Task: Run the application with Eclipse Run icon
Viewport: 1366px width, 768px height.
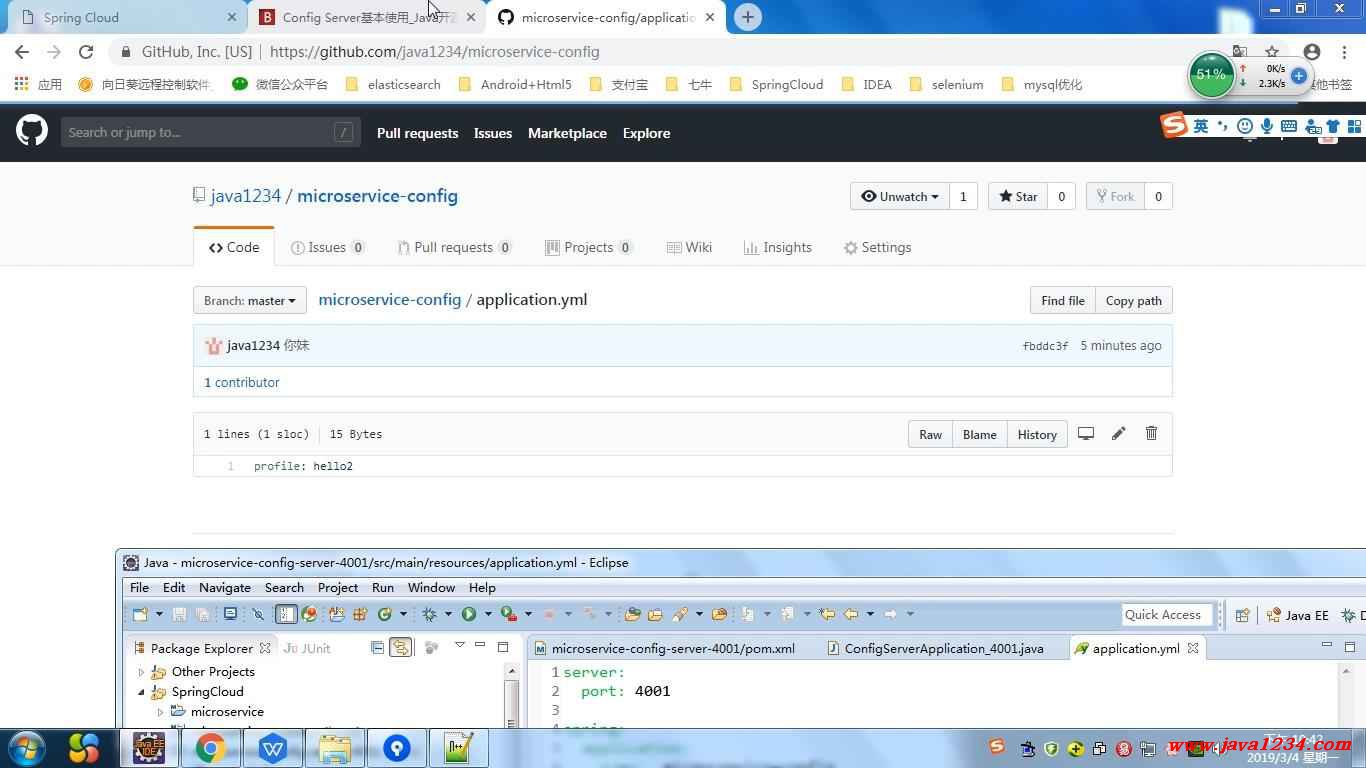Action: (469, 614)
